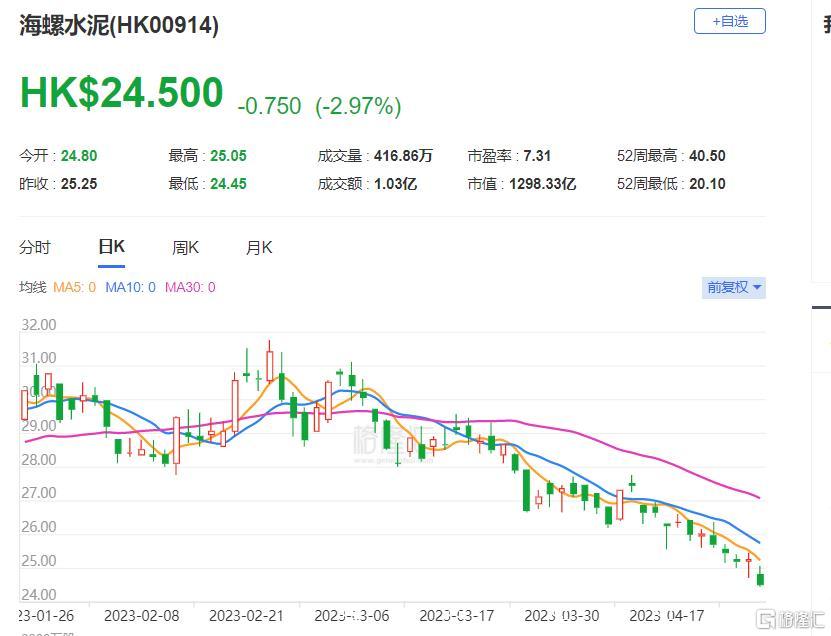Click the percentage change (-2.97%)
Viewport: 831px width, 636px height.
click(x=358, y=106)
